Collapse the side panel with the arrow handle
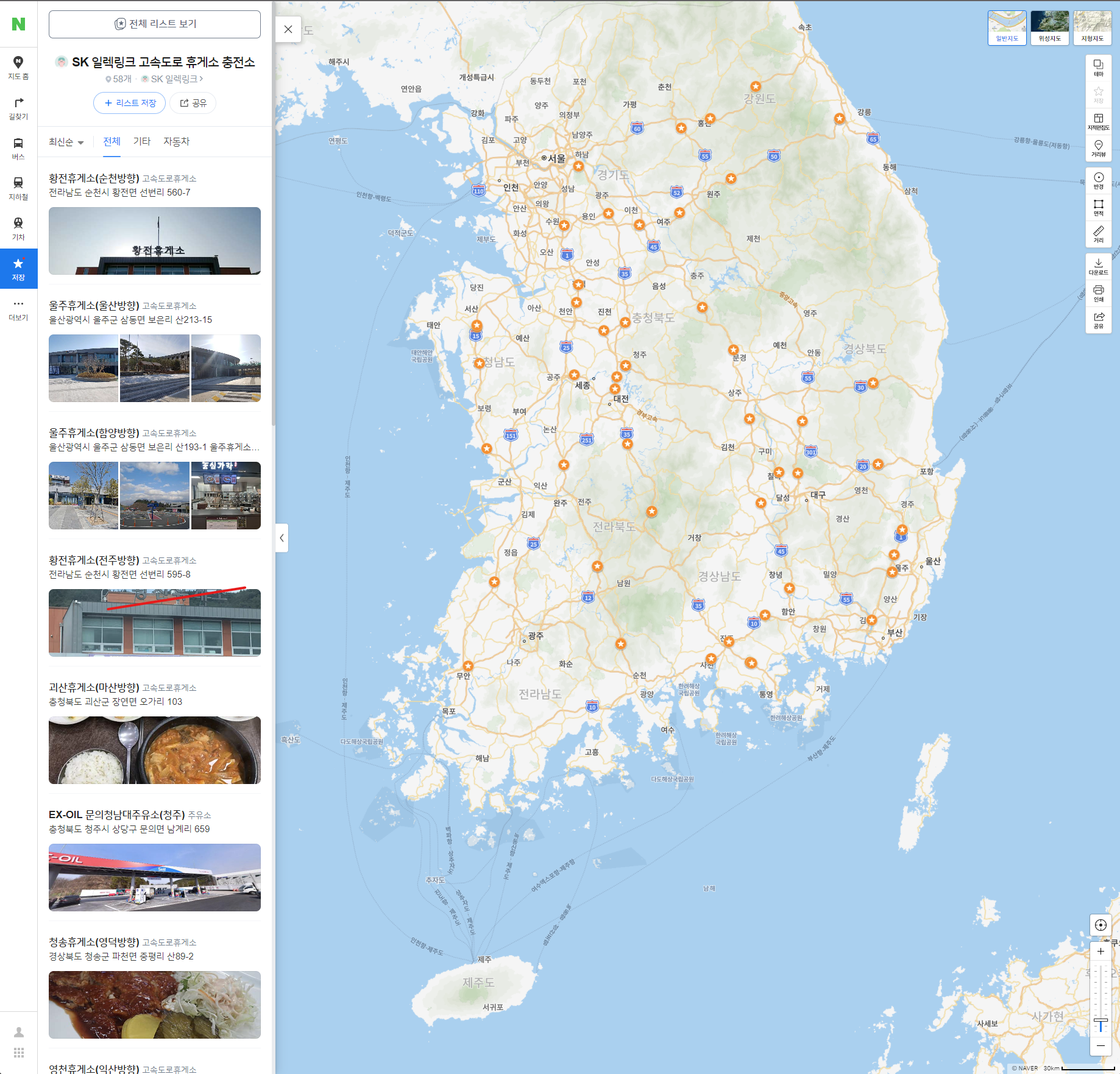 click(282, 538)
